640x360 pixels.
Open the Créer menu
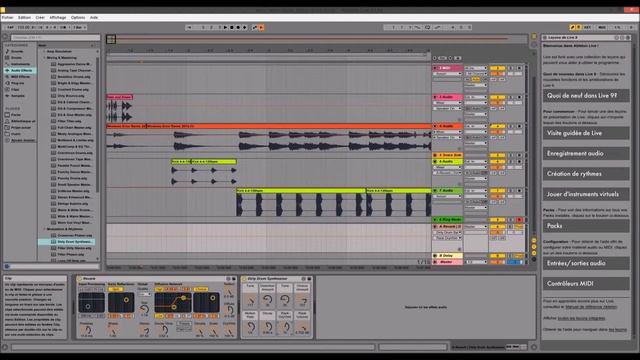[x=40, y=18]
